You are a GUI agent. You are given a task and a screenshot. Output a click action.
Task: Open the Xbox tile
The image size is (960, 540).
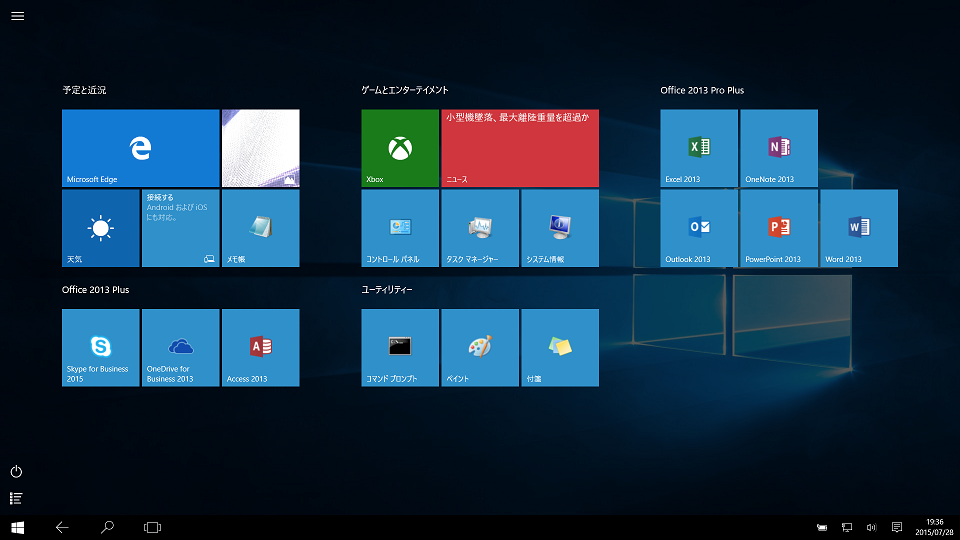[400, 148]
